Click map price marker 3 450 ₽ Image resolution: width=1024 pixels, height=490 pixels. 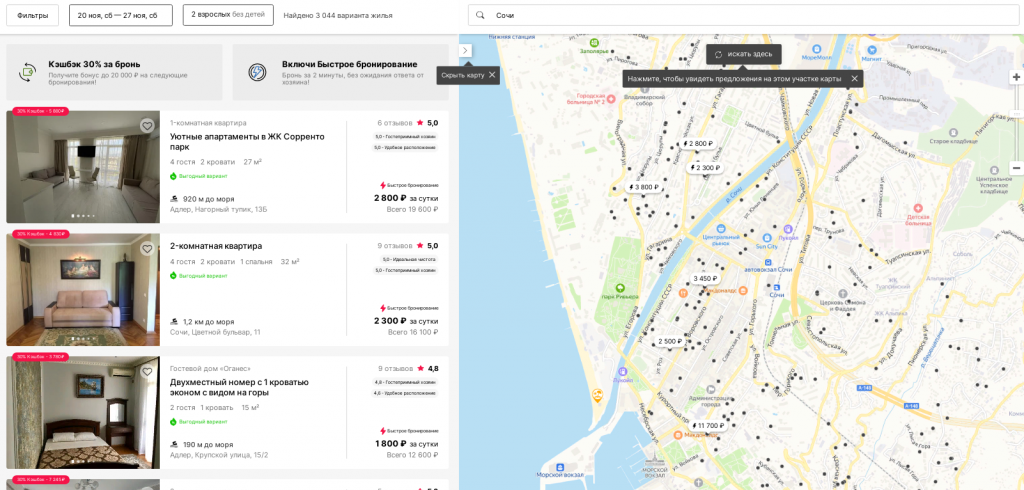705,278
